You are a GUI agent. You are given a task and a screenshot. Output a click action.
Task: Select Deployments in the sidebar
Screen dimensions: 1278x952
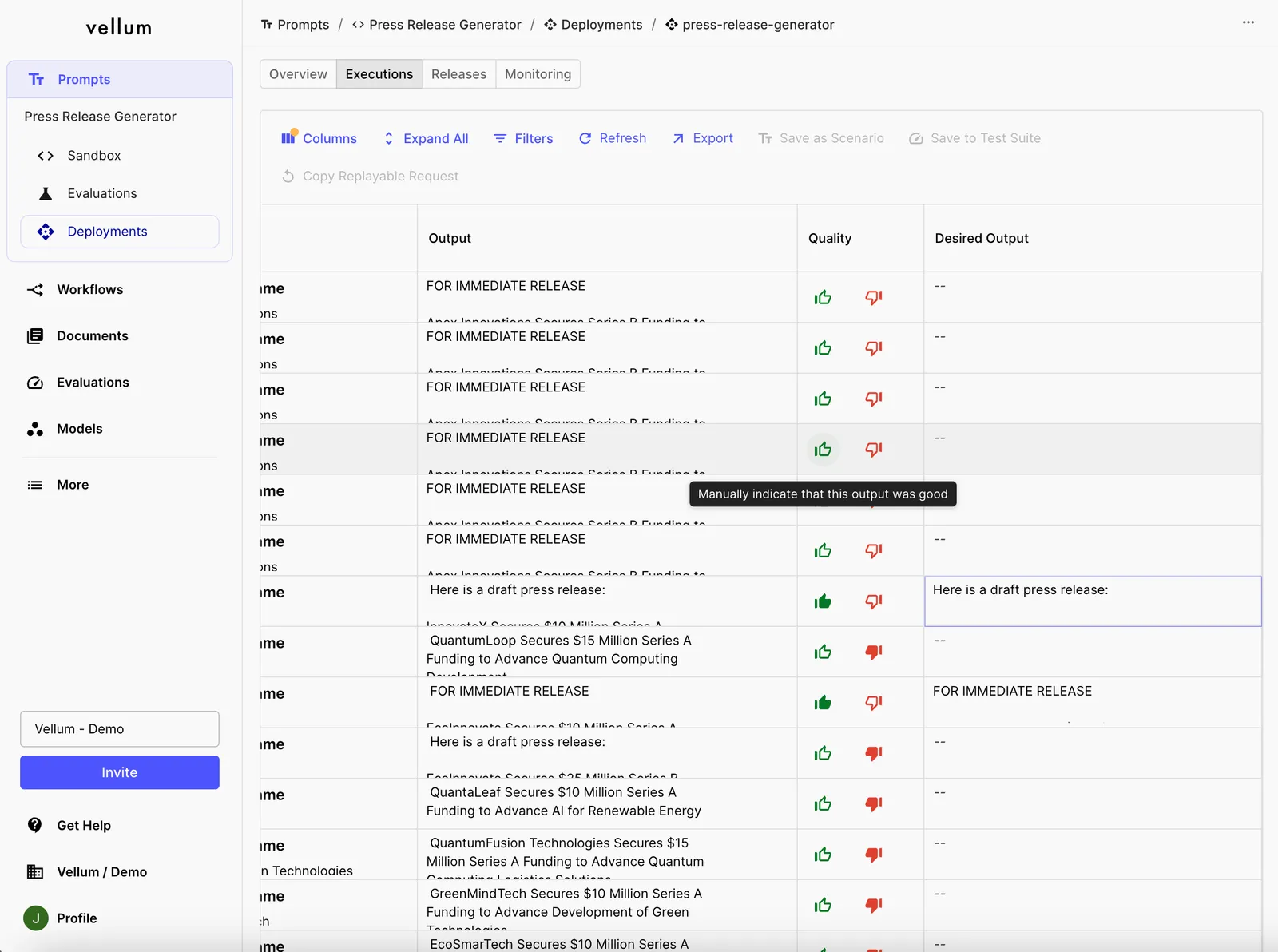[120, 232]
